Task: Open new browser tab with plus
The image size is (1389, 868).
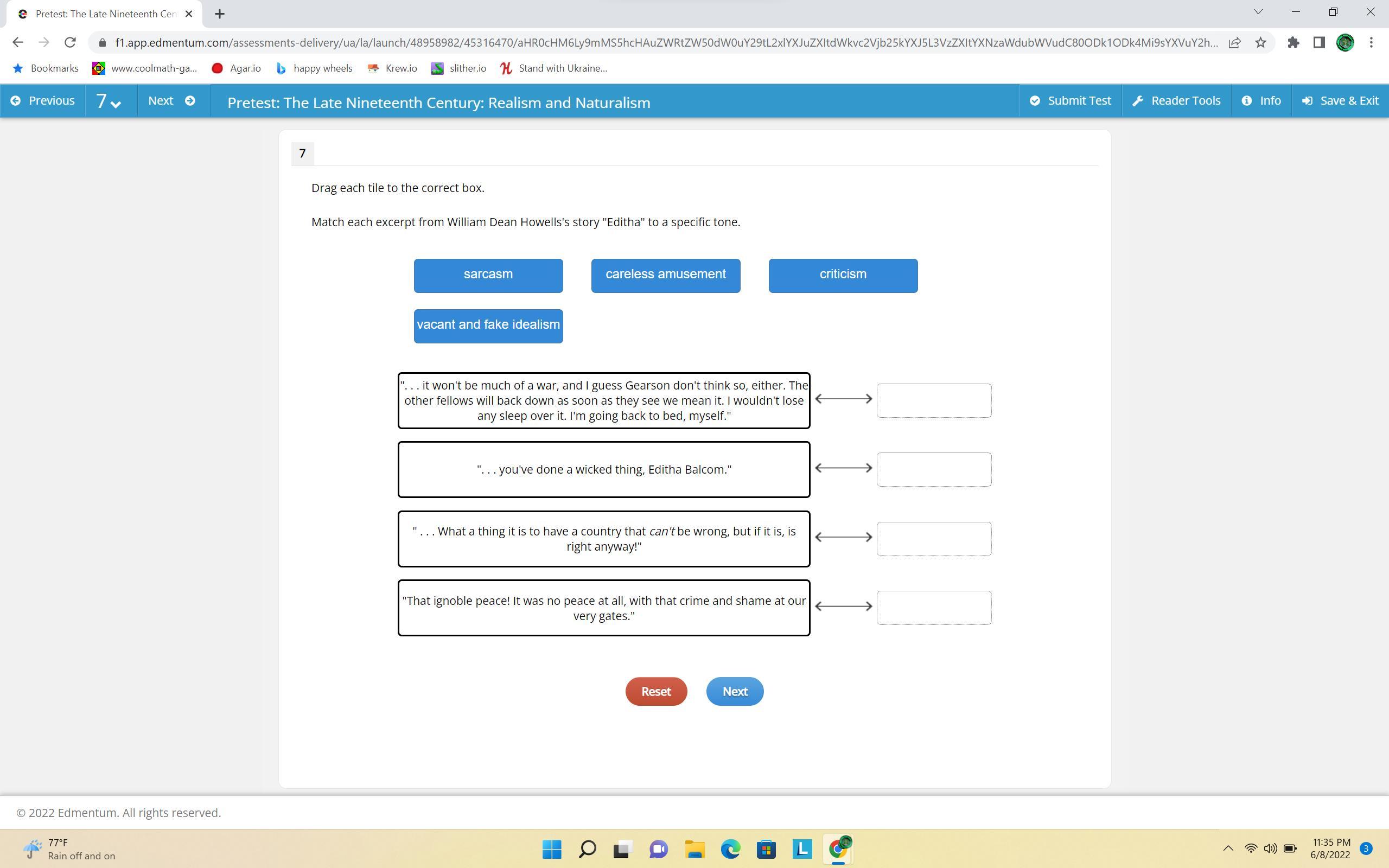Action: (219, 14)
